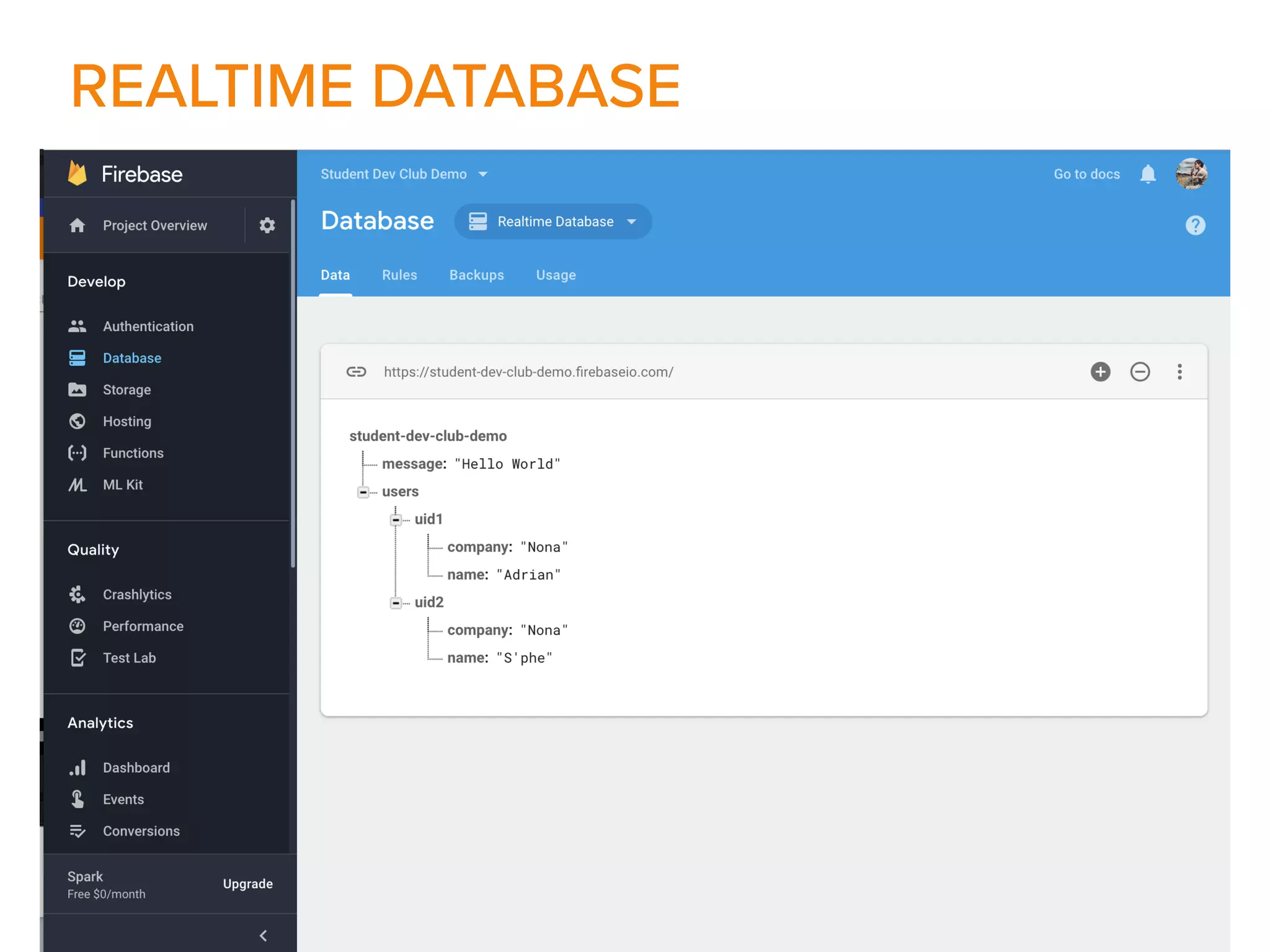This screenshot has width=1270, height=952.
Task: Open Dashboard in sidebar
Action: pos(136,767)
